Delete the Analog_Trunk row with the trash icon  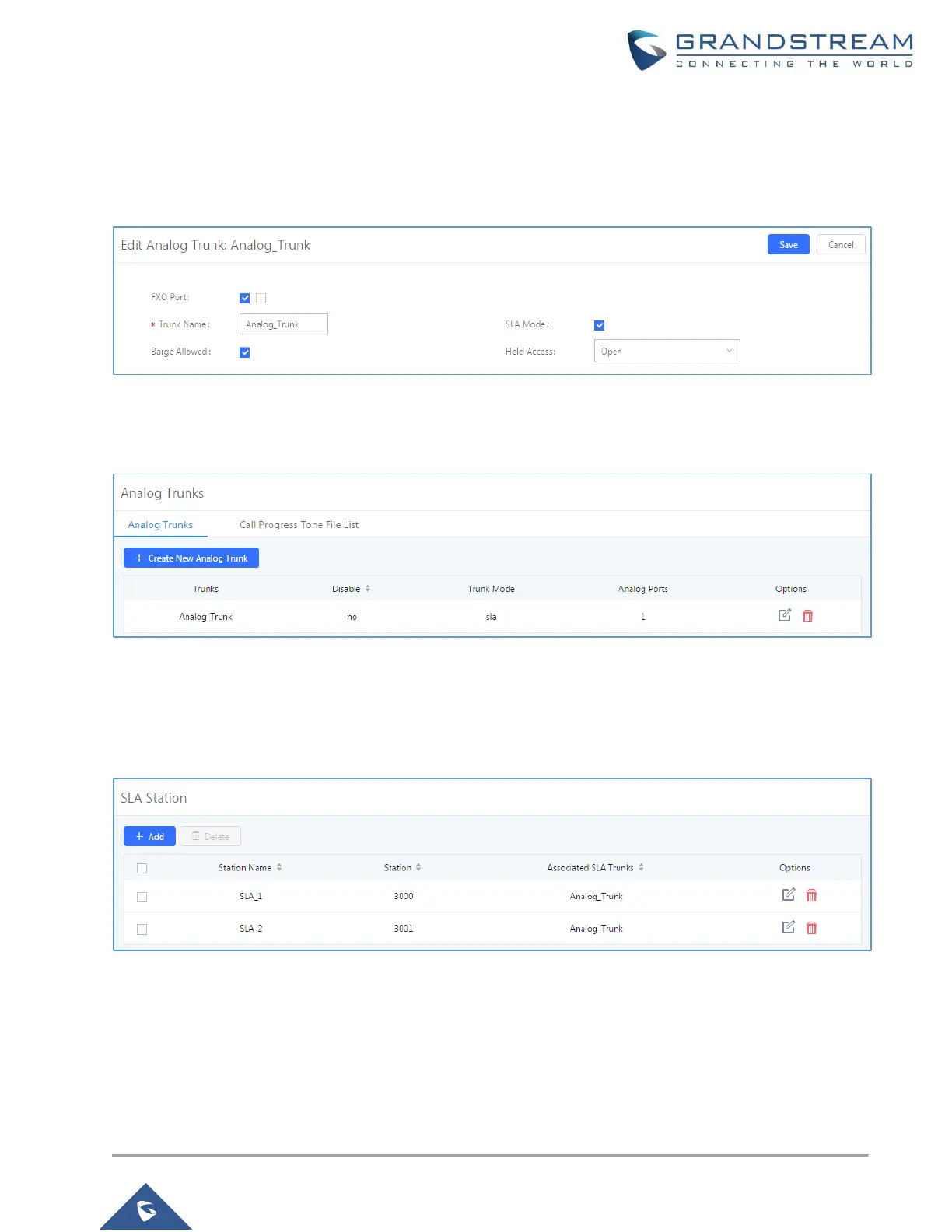point(807,616)
